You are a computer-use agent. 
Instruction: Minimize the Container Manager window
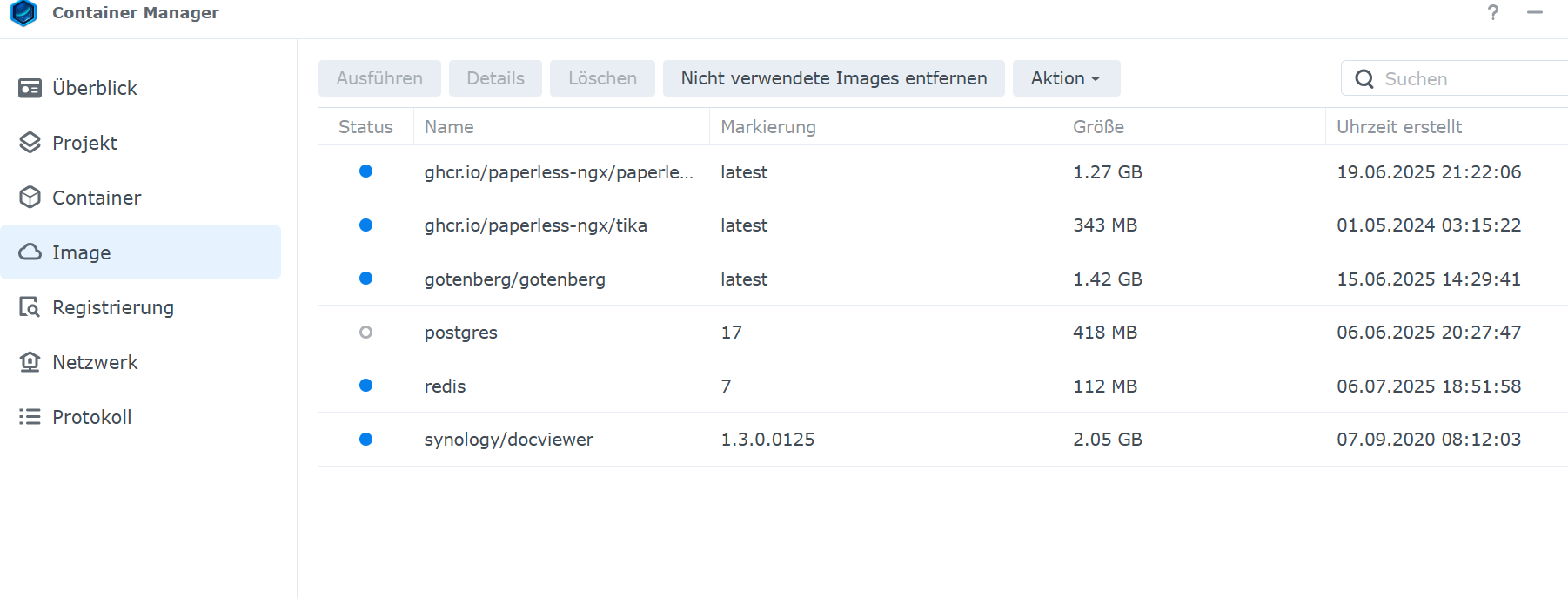[x=1535, y=12]
